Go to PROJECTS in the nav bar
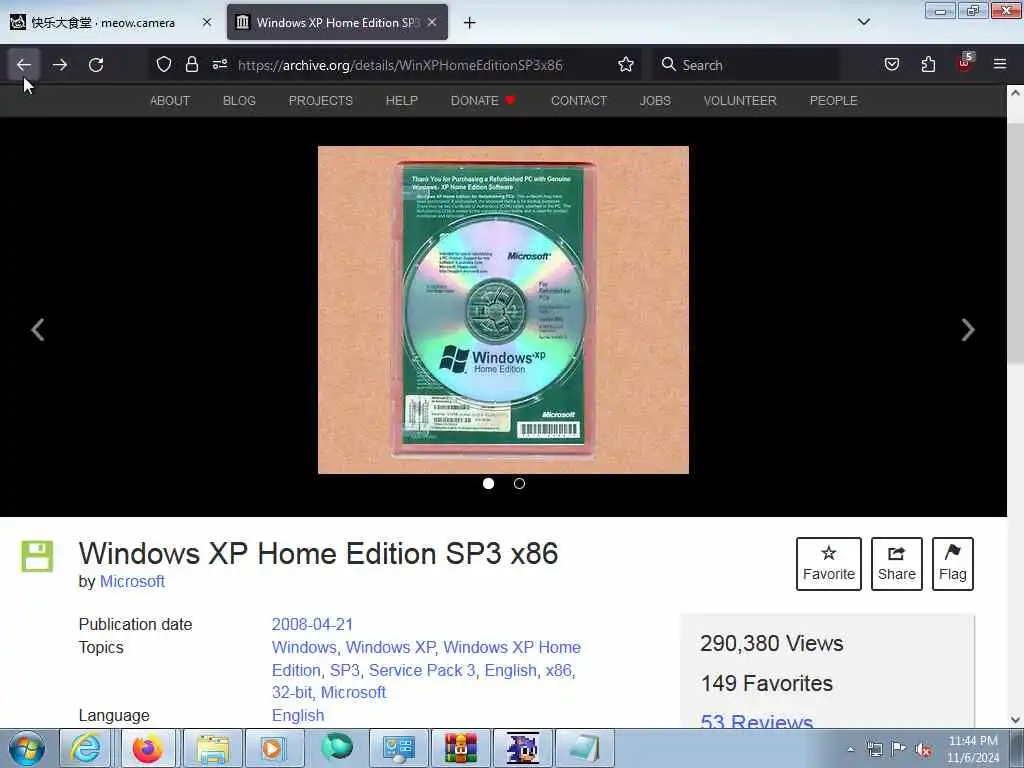The image size is (1024, 768). [321, 101]
